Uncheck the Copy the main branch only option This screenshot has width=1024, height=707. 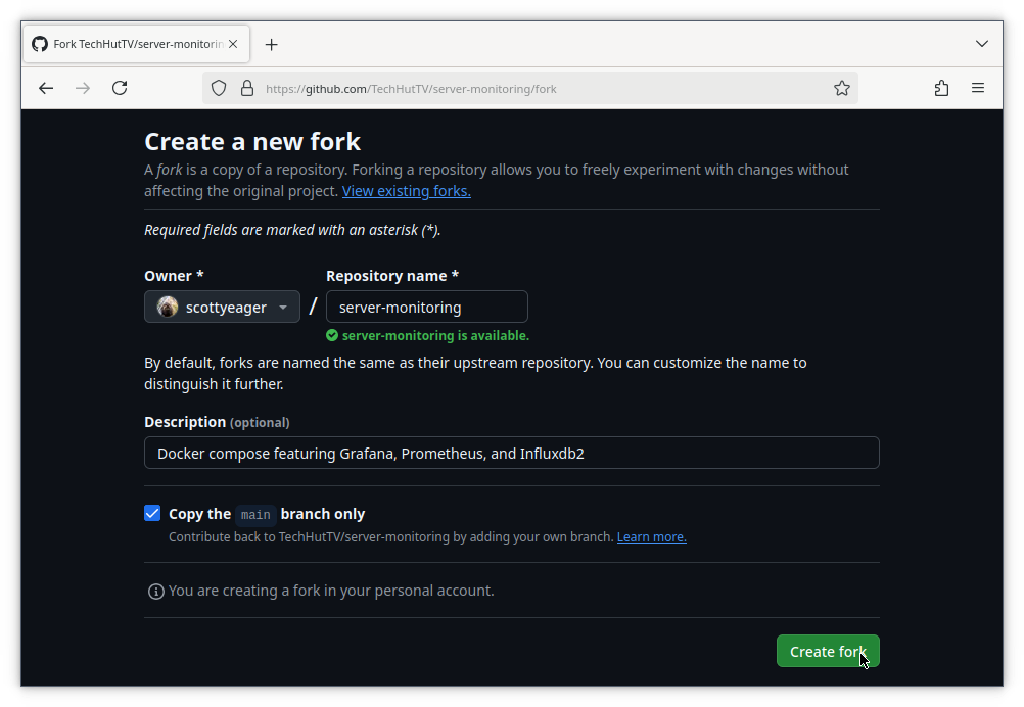(x=152, y=513)
